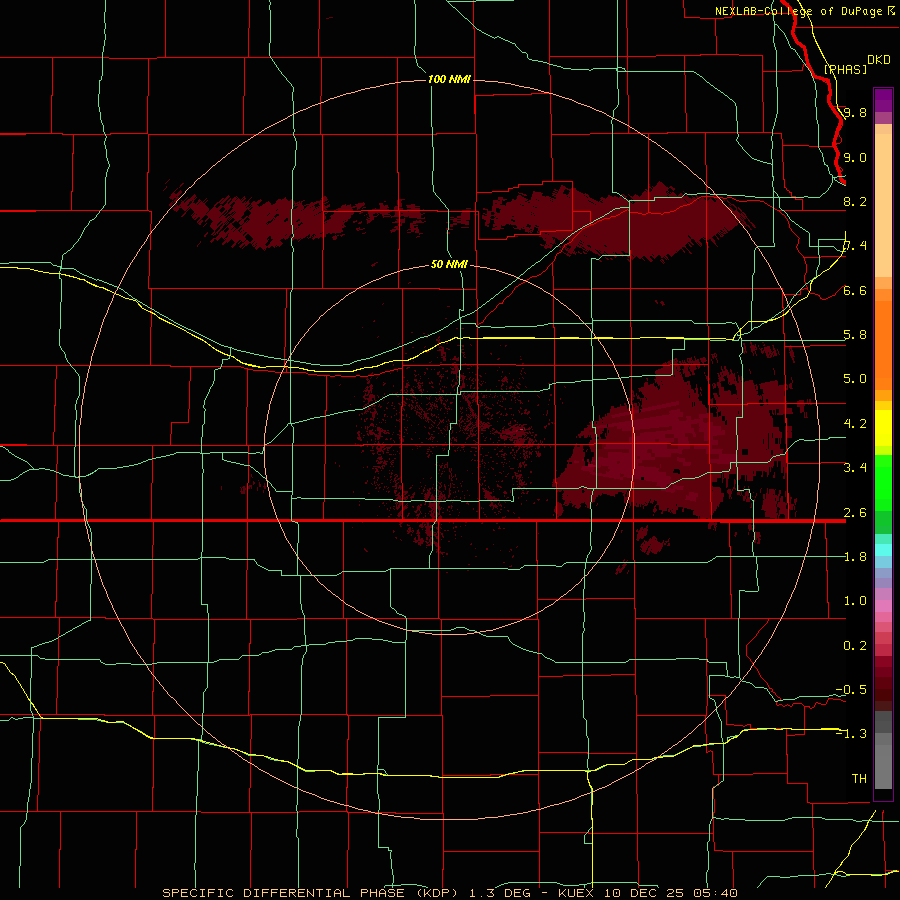Click the KUEX radar site identifier
The image size is (900, 900).
click(x=575, y=893)
